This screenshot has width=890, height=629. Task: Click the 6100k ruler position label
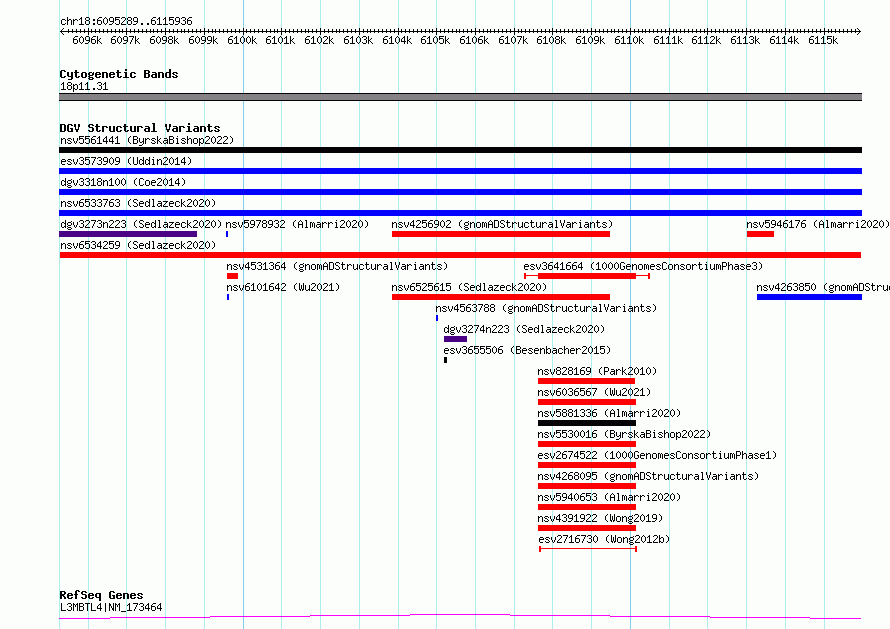pos(242,40)
